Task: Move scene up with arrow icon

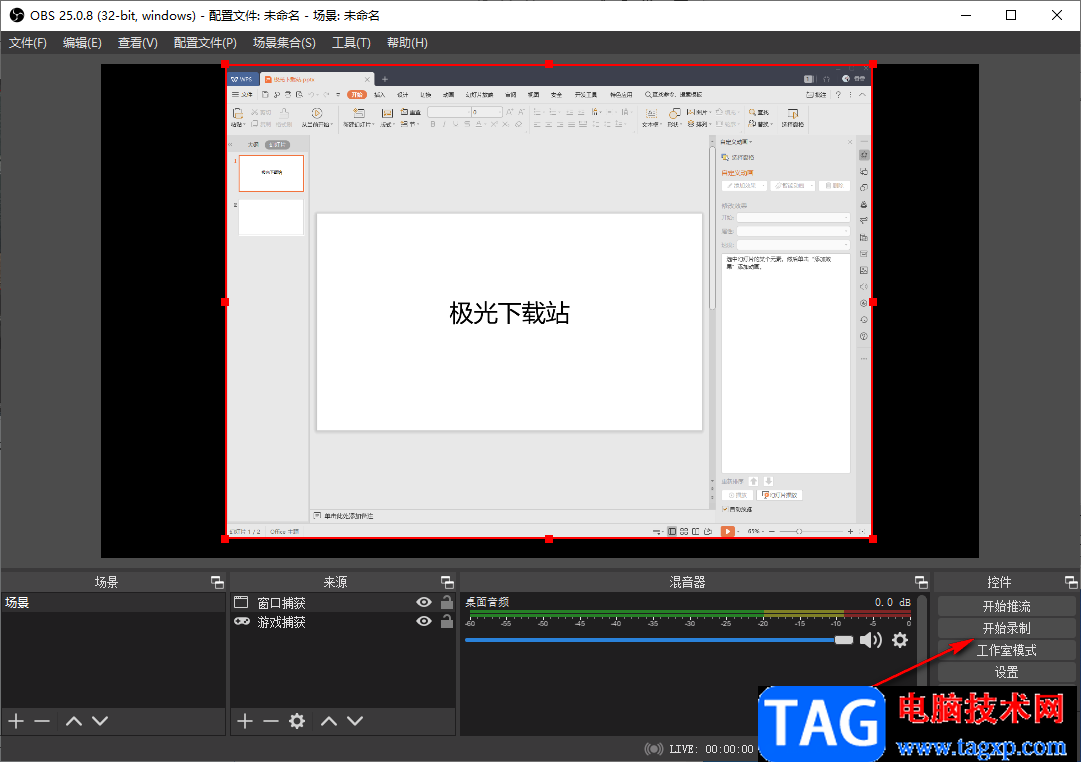Action: (x=74, y=721)
